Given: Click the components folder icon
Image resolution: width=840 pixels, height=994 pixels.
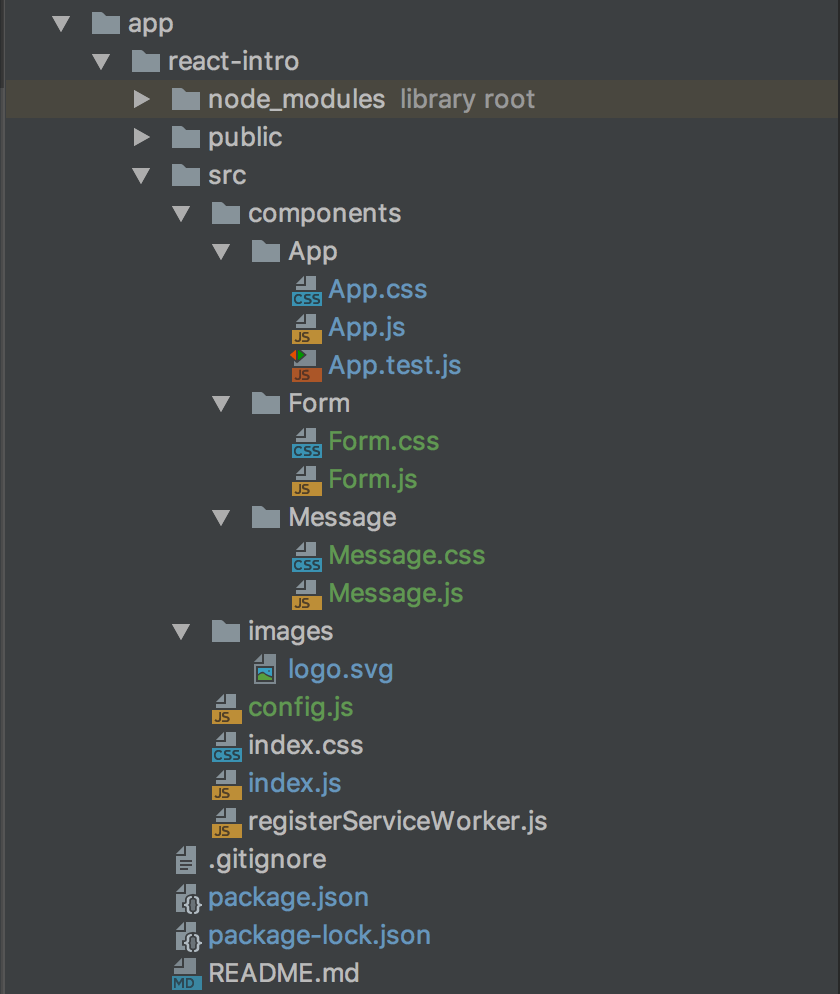Looking at the screenshot, I should (226, 214).
